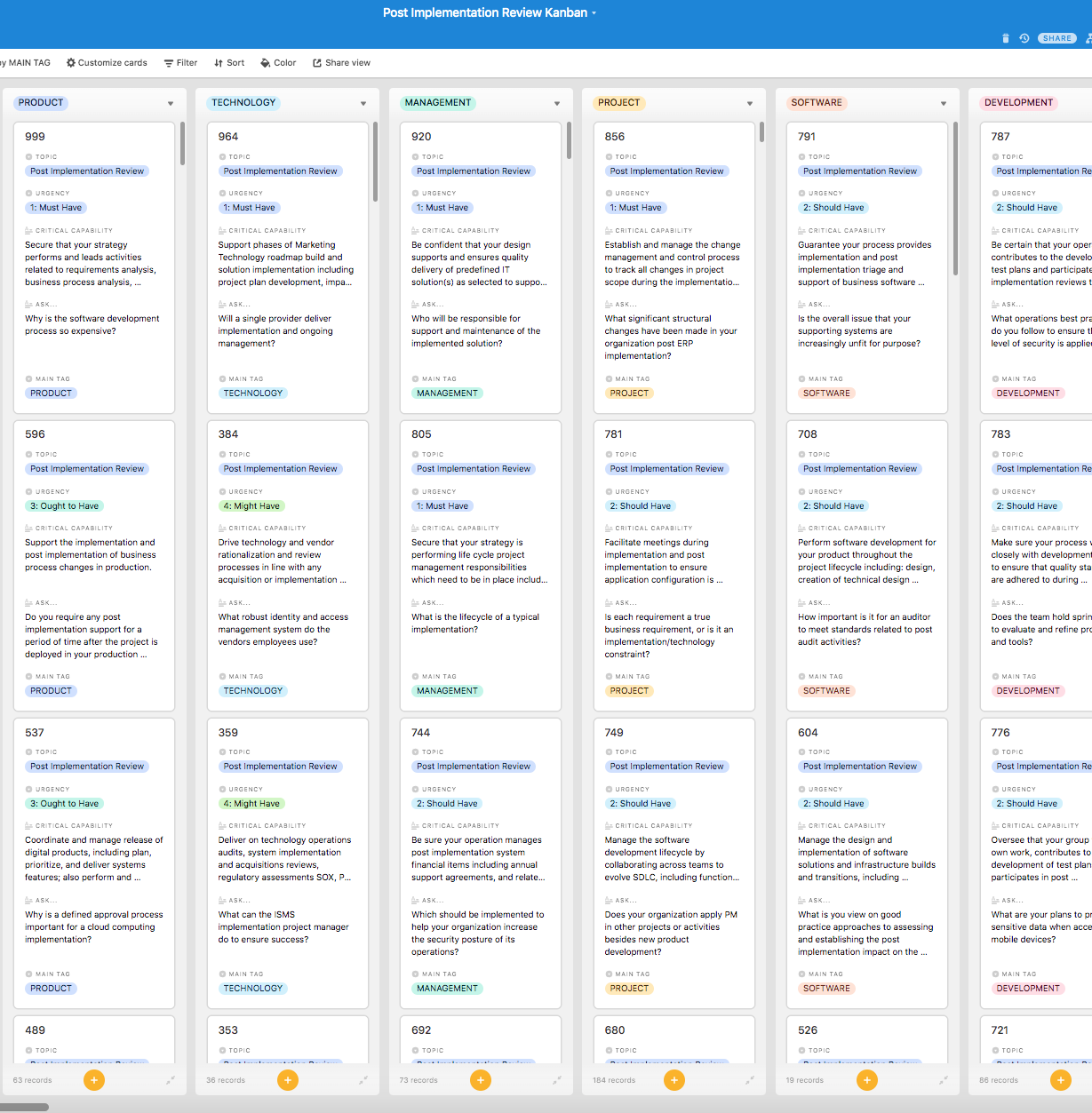This screenshot has height=1113, width=1092.
Task: Click the horizontal scrollbar at the bottom
Action: (x=25, y=1107)
